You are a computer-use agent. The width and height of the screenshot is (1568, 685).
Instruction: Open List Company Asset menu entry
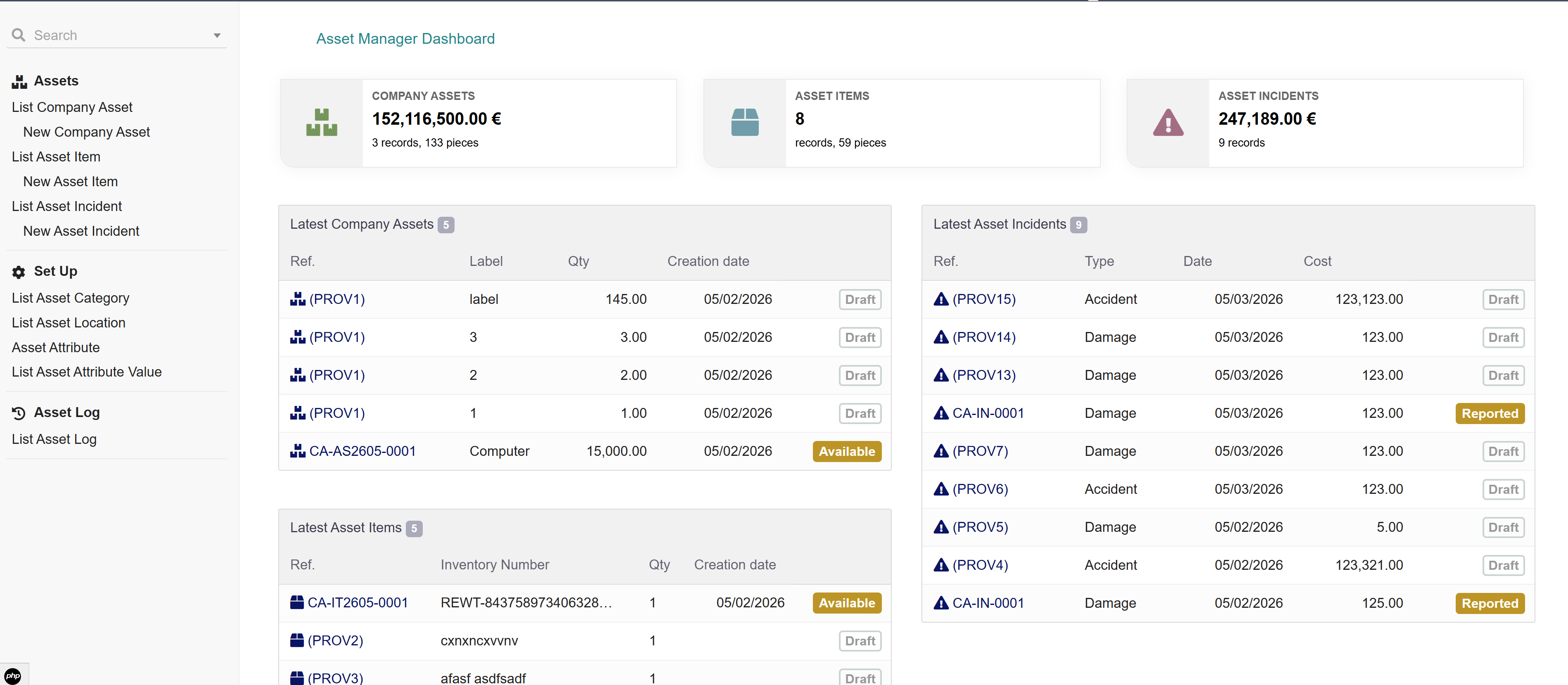click(72, 107)
